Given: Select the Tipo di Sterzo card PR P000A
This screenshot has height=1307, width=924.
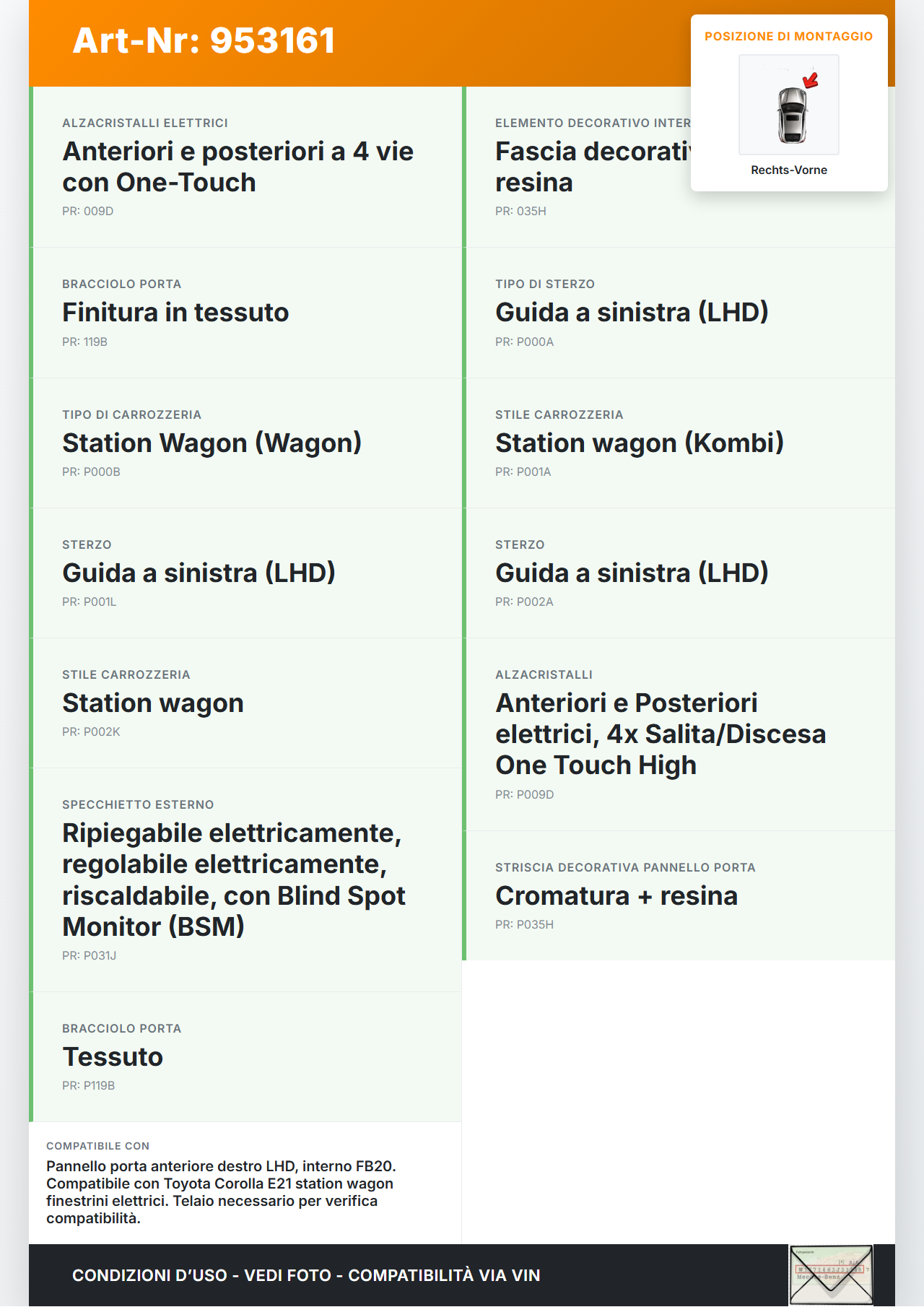Looking at the screenshot, I should pos(632,313).
